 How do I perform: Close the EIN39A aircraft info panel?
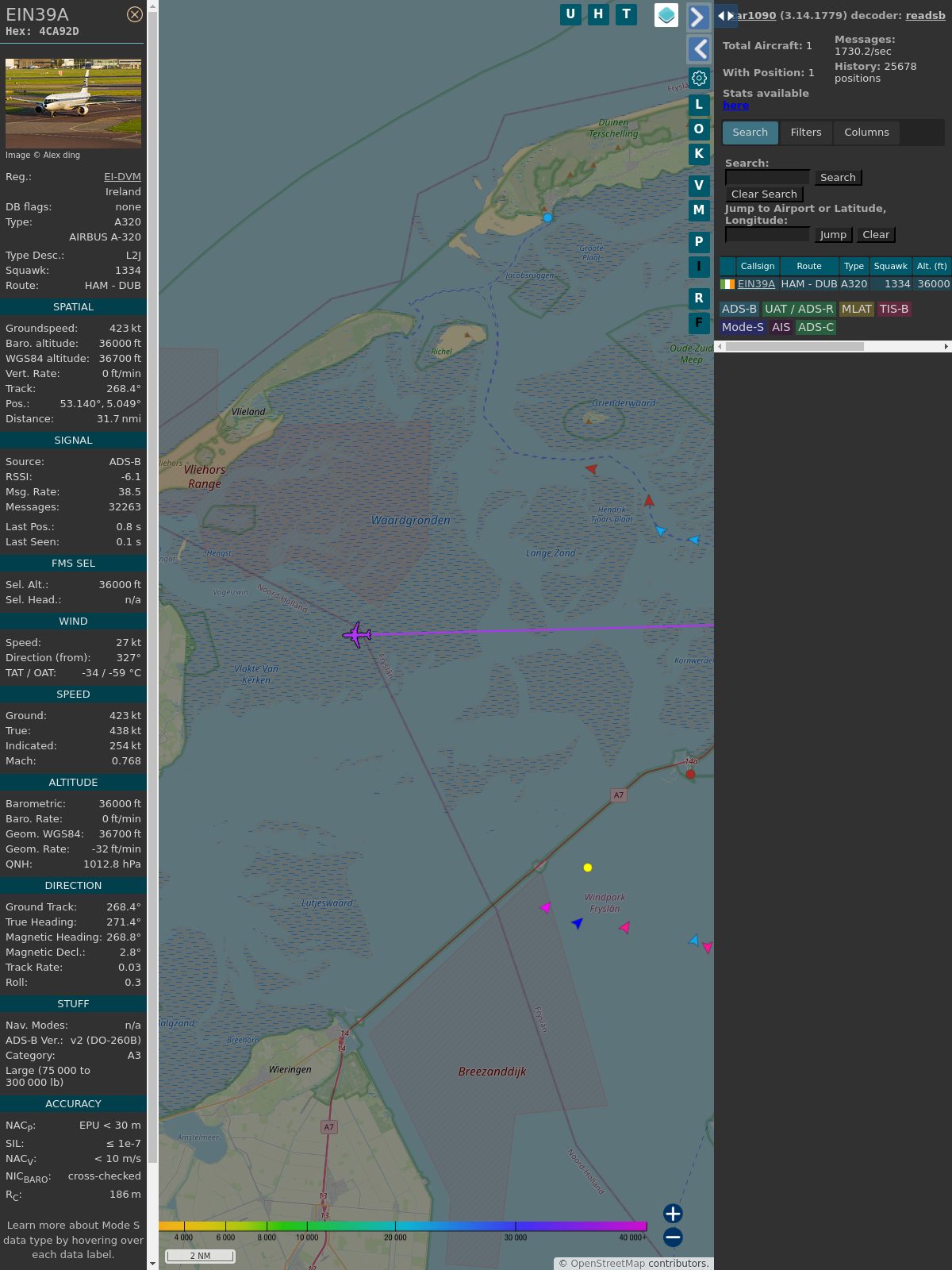pos(135,14)
